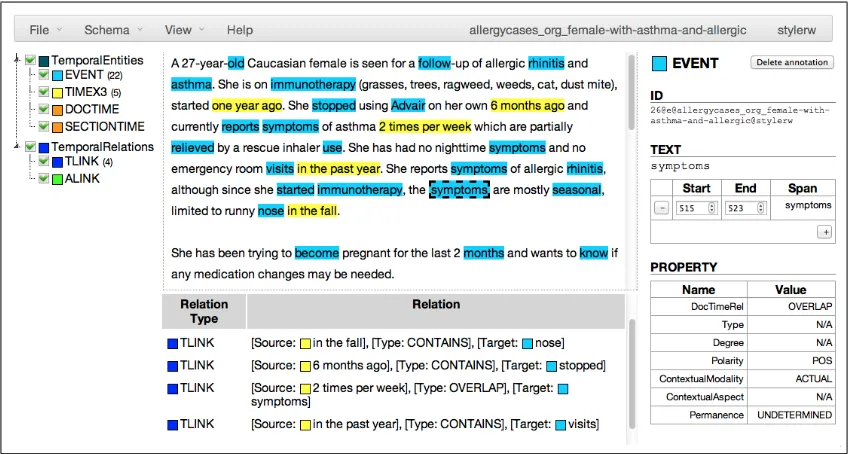Viewport: 852px width, 454px height.
Task: Select the 'become' event annotation
Action: (317, 253)
